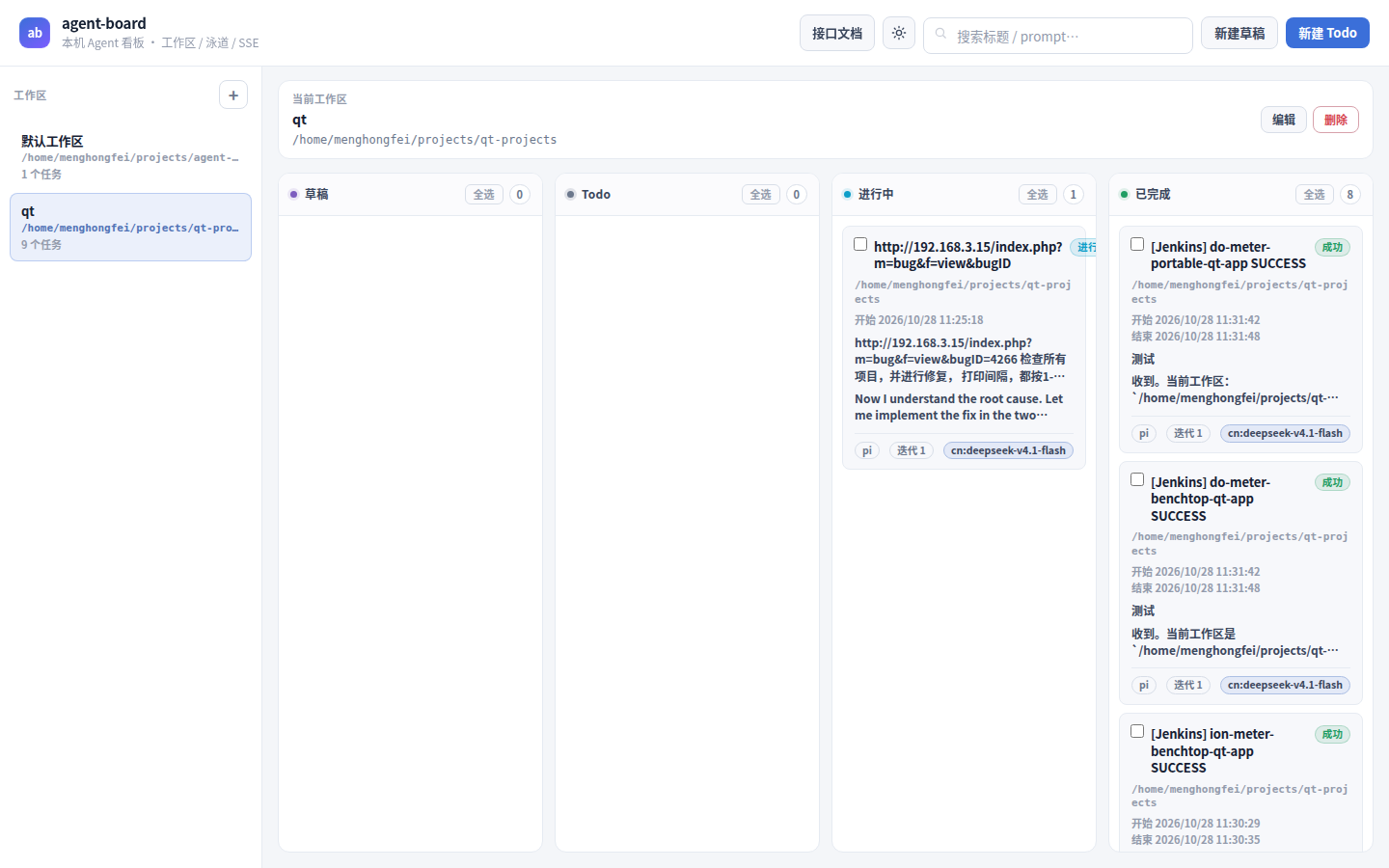Select all in the Todo column
1389x868 pixels.
pyautogui.click(x=761, y=195)
